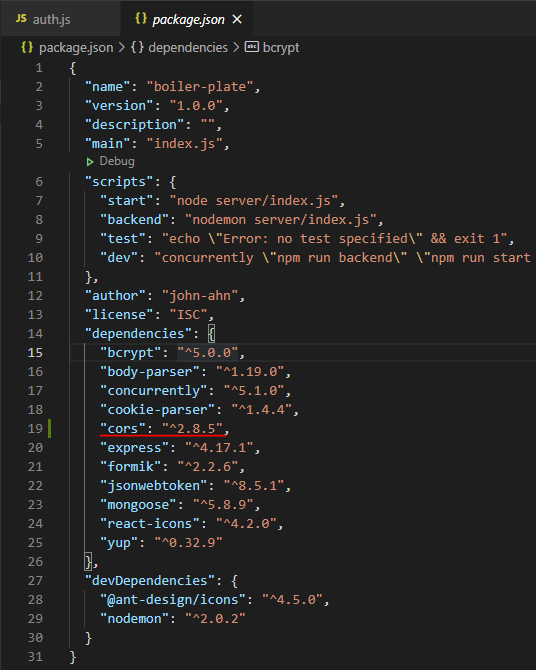This screenshot has height=670, width=536.
Task: Click the "scripts" key
Action: click(x=119, y=182)
